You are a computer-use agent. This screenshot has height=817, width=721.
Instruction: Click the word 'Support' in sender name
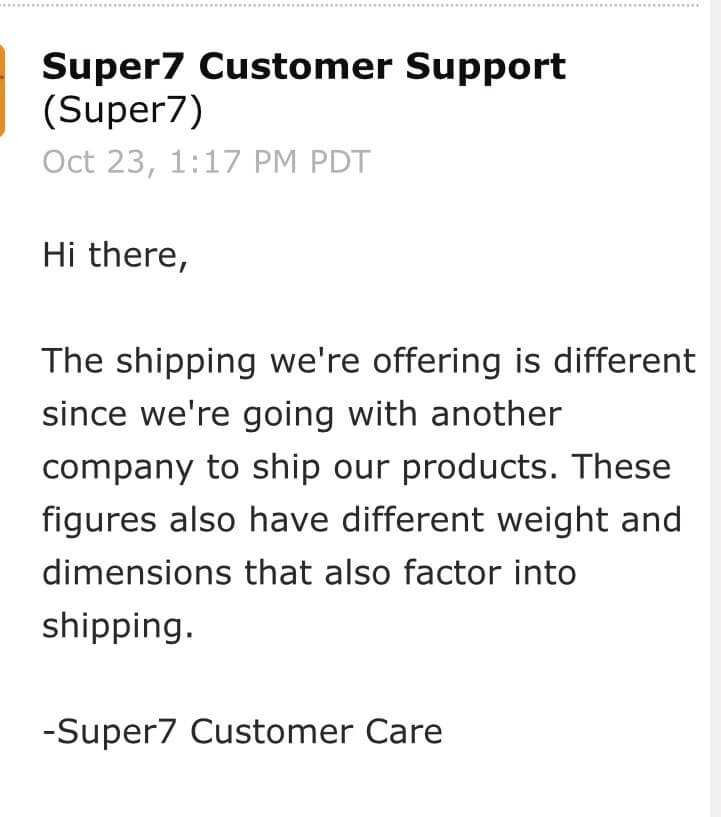(486, 68)
